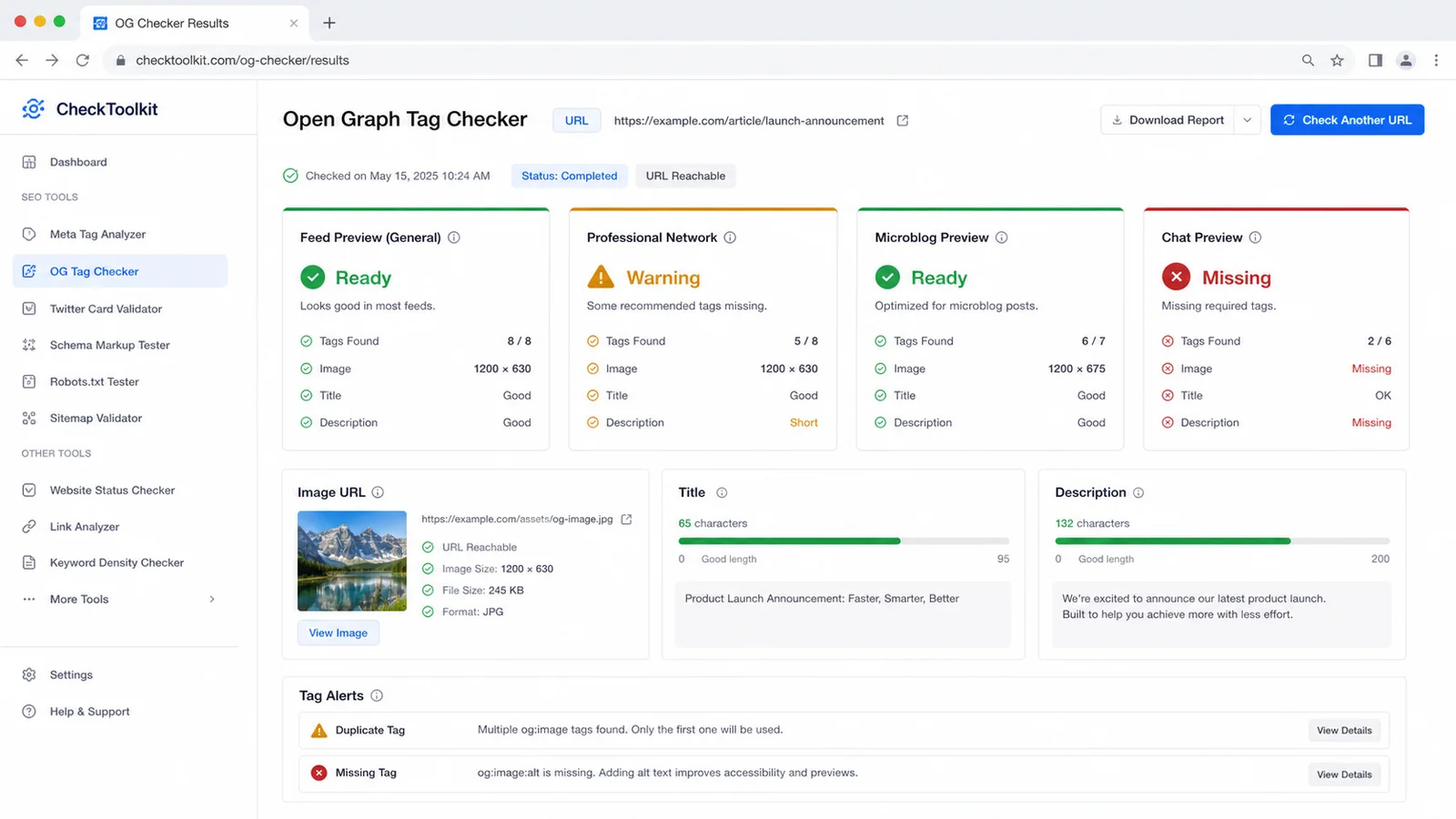
Task: Show info for Microblog Preview
Action: [1001, 238]
